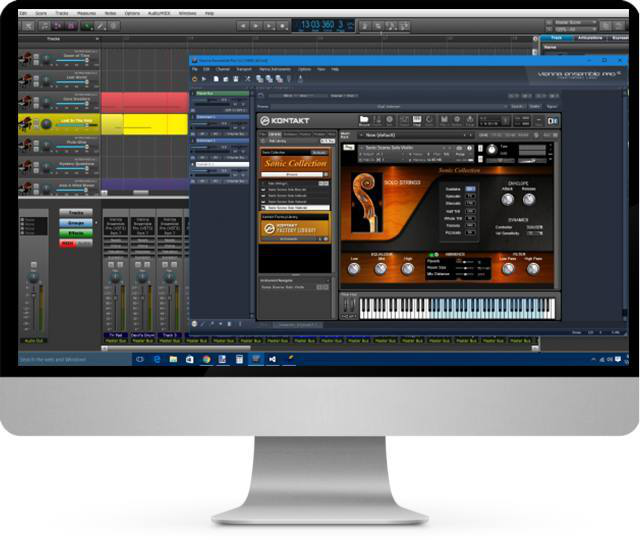Screen dimensions: 640x540
Task: Open Chrome from the Windows taskbar
Action: click(207, 359)
